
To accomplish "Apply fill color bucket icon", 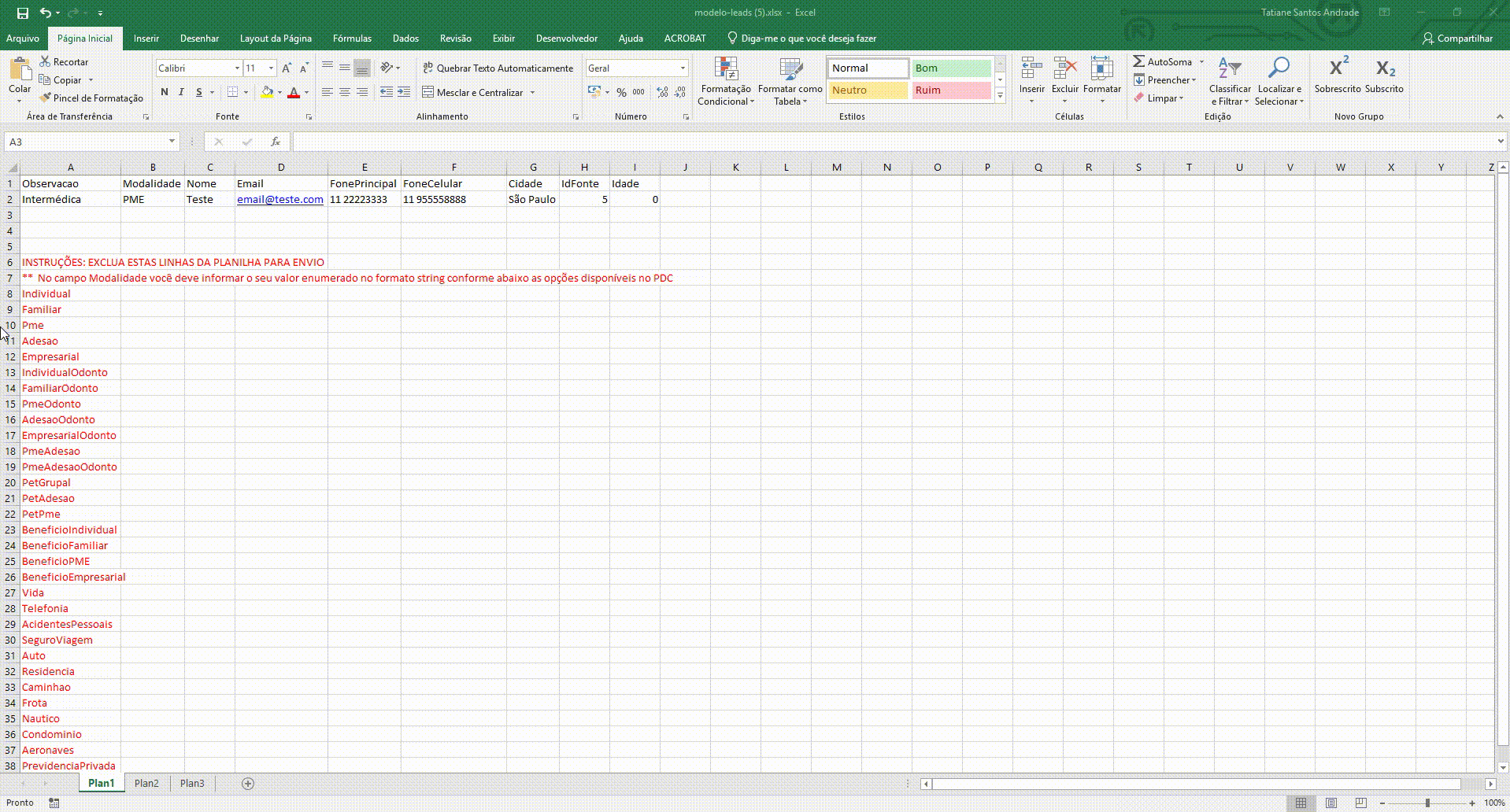I will [268, 92].
